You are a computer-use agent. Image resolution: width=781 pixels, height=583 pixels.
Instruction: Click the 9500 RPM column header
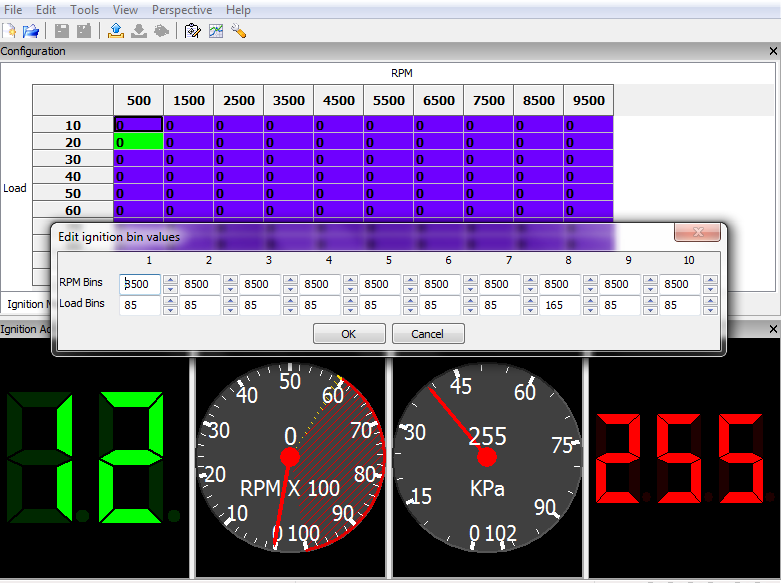588,100
